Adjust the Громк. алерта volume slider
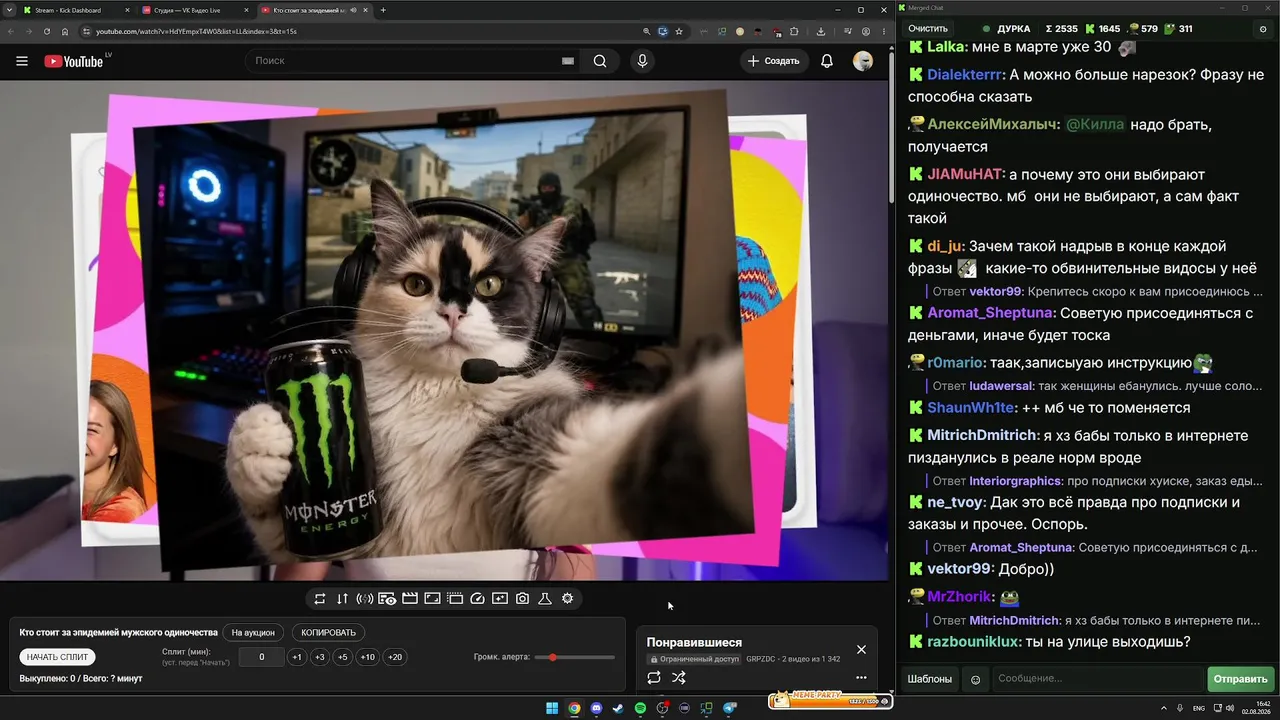Screen dimensions: 1280x720 575,657
